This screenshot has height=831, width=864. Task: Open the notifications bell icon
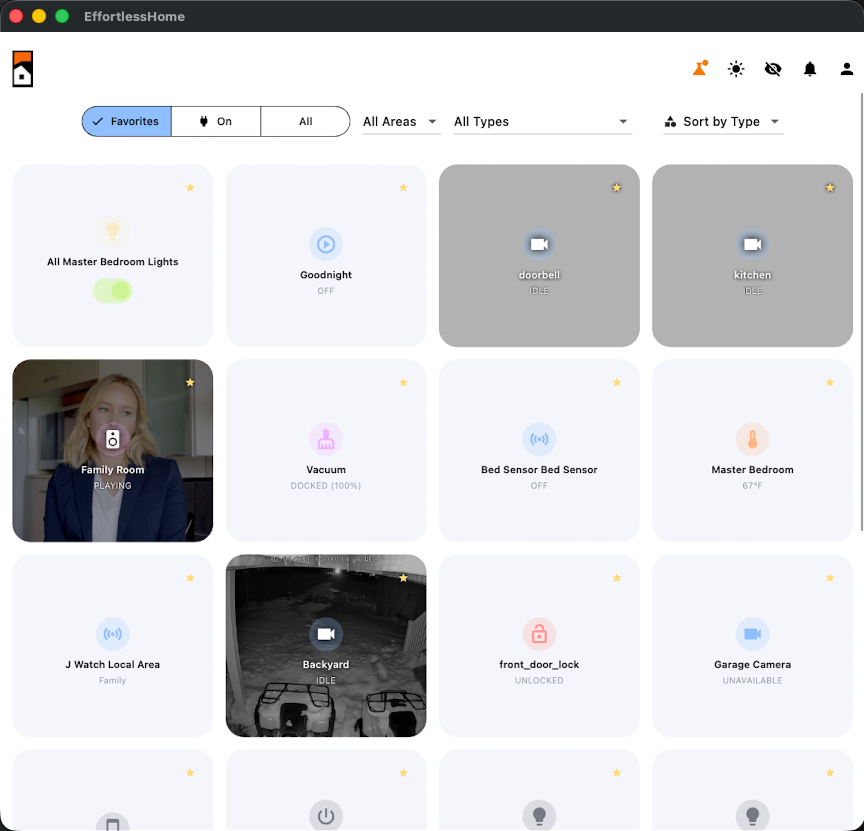click(809, 69)
